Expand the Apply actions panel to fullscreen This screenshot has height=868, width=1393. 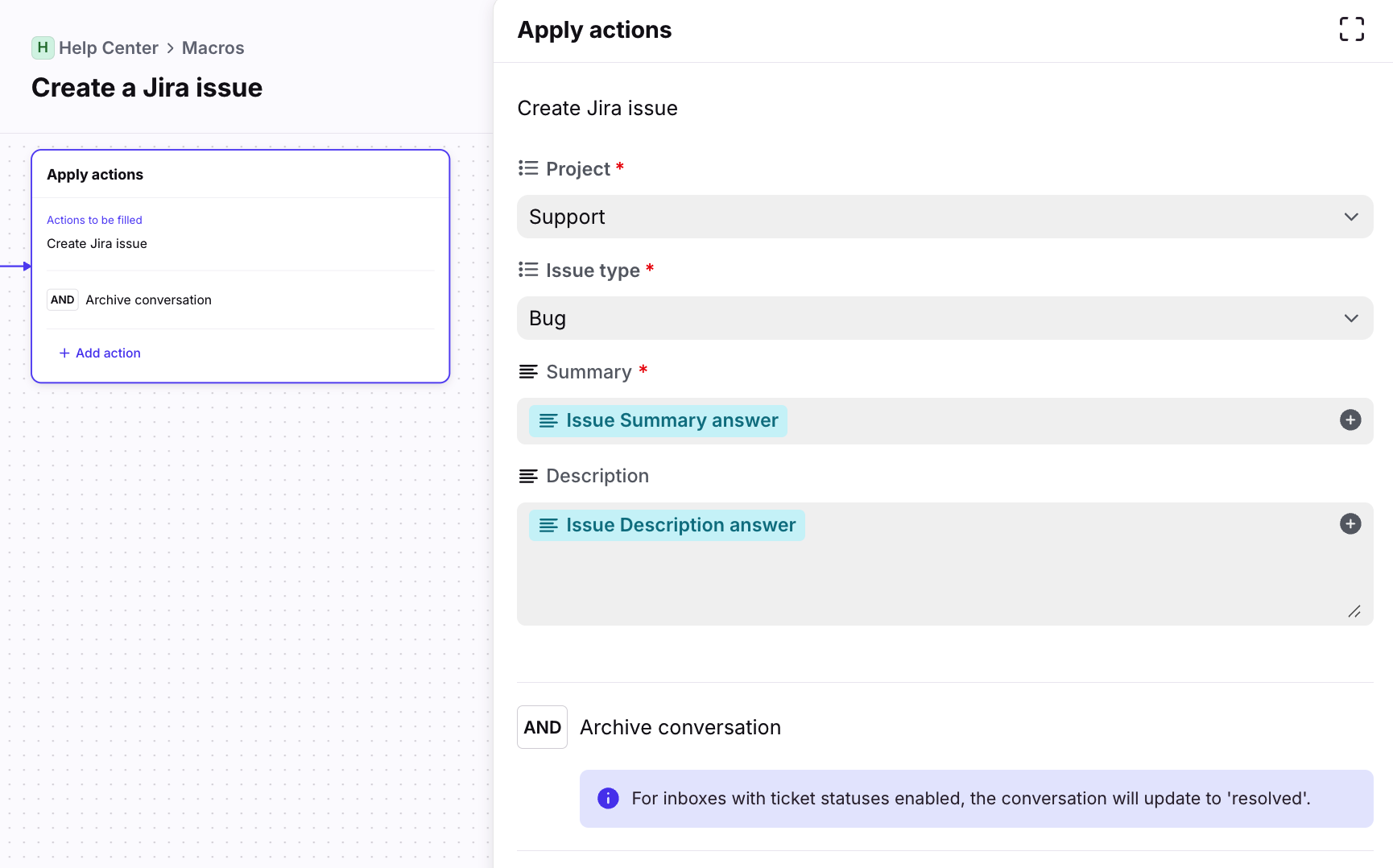click(1351, 30)
